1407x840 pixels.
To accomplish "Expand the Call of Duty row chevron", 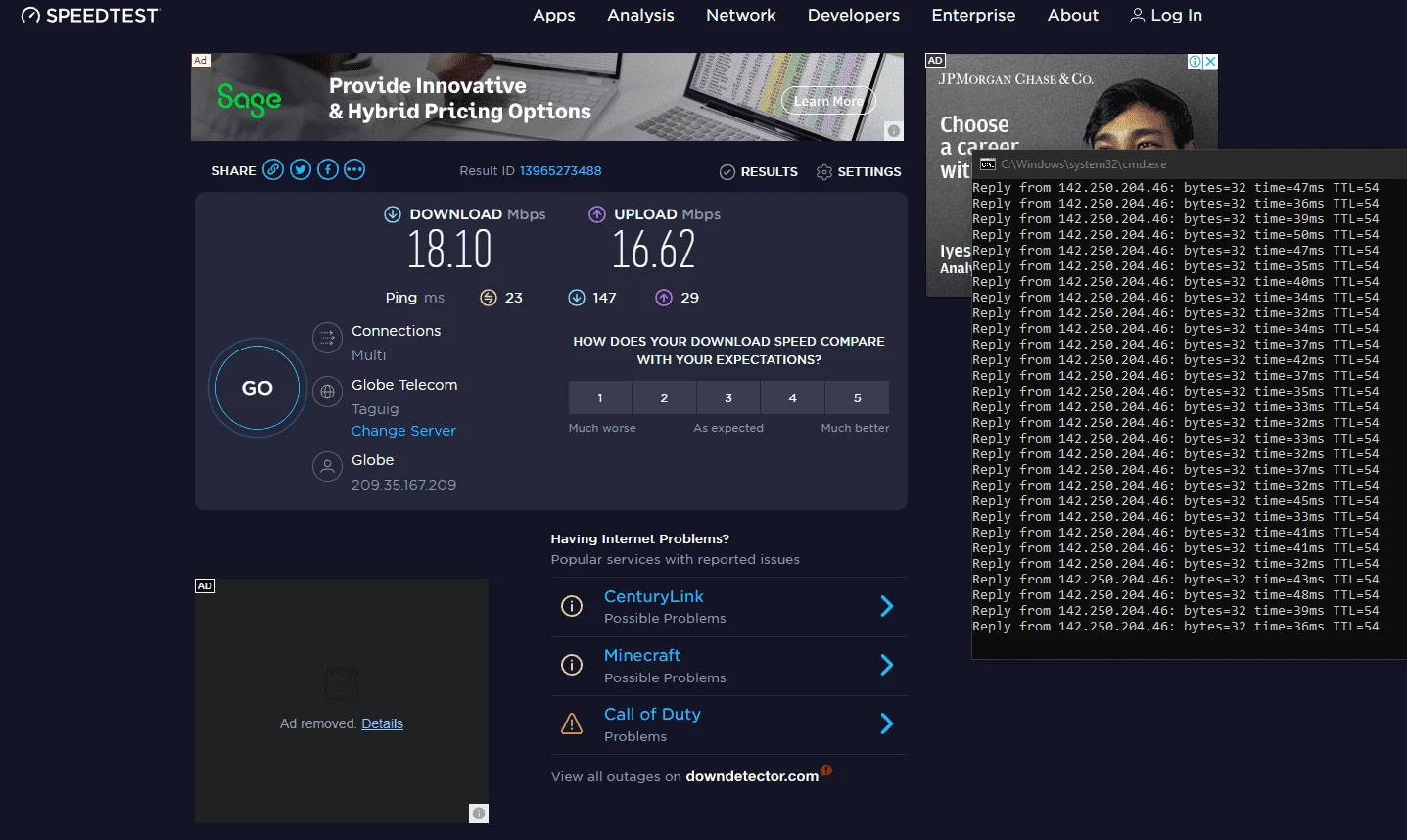I will coord(886,723).
